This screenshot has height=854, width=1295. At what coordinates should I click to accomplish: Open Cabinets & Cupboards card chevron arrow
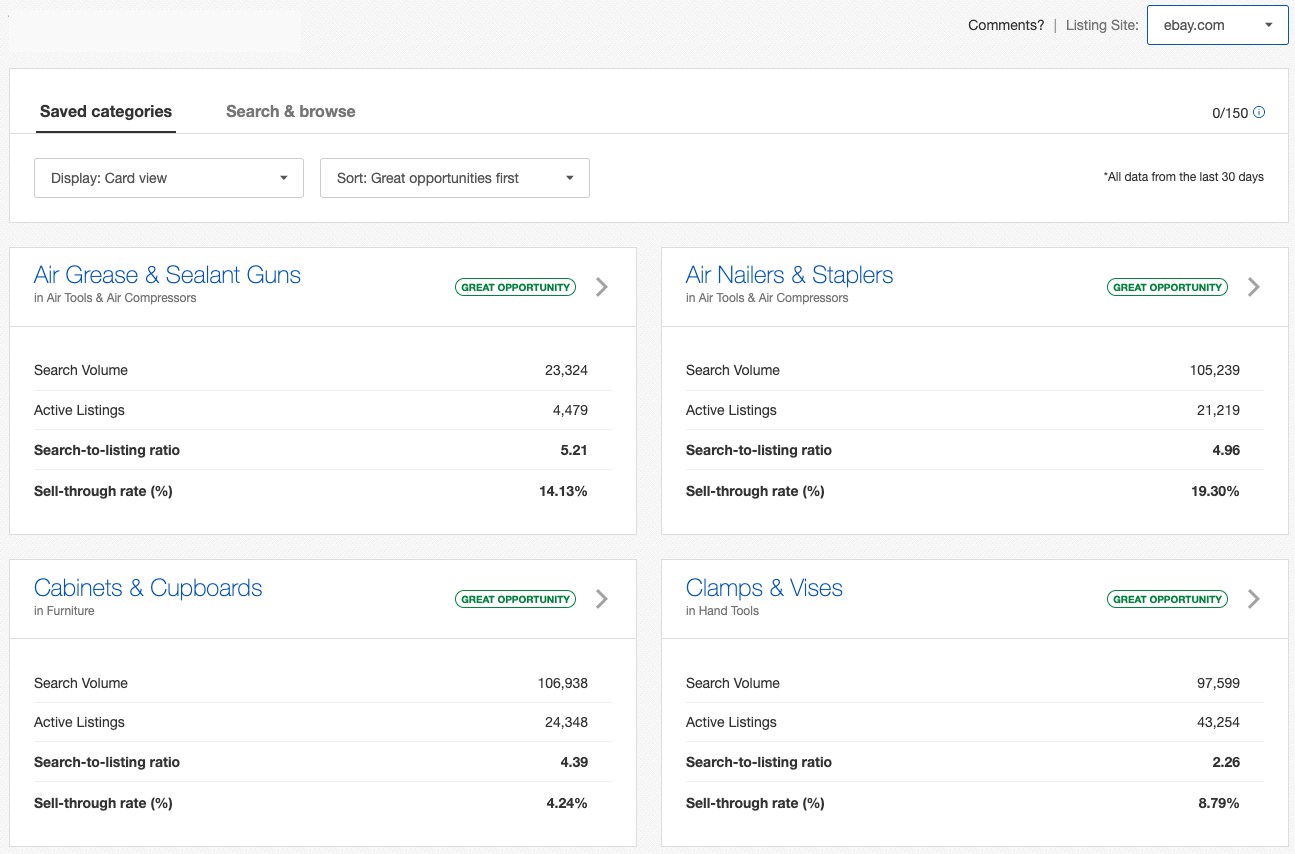pyautogui.click(x=602, y=599)
